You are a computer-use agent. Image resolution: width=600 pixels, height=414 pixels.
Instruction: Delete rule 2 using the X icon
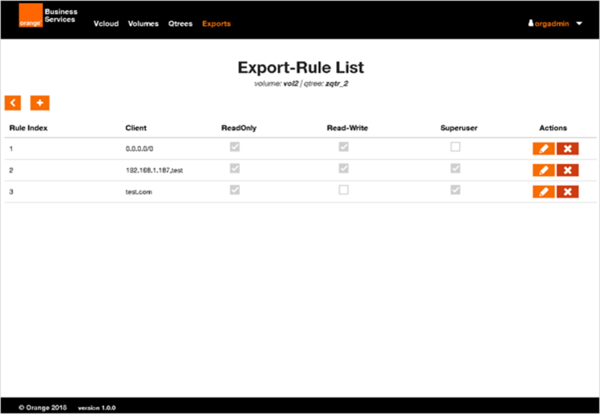click(x=567, y=170)
